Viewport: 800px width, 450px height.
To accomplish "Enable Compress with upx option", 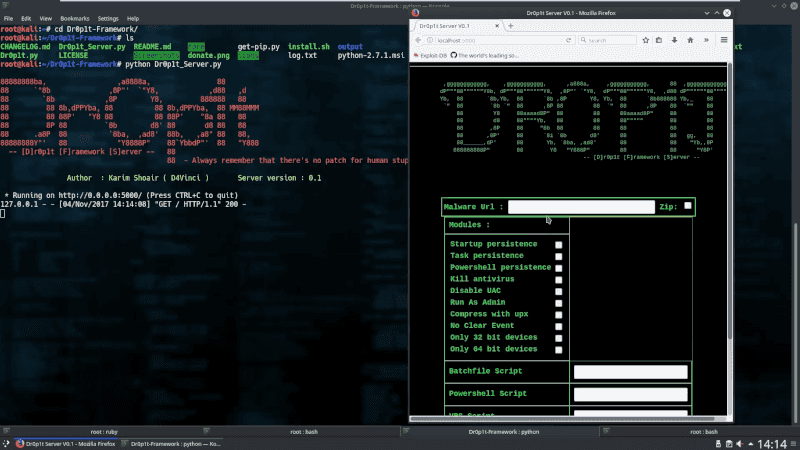I will pyautogui.click(x=559, y=315).
